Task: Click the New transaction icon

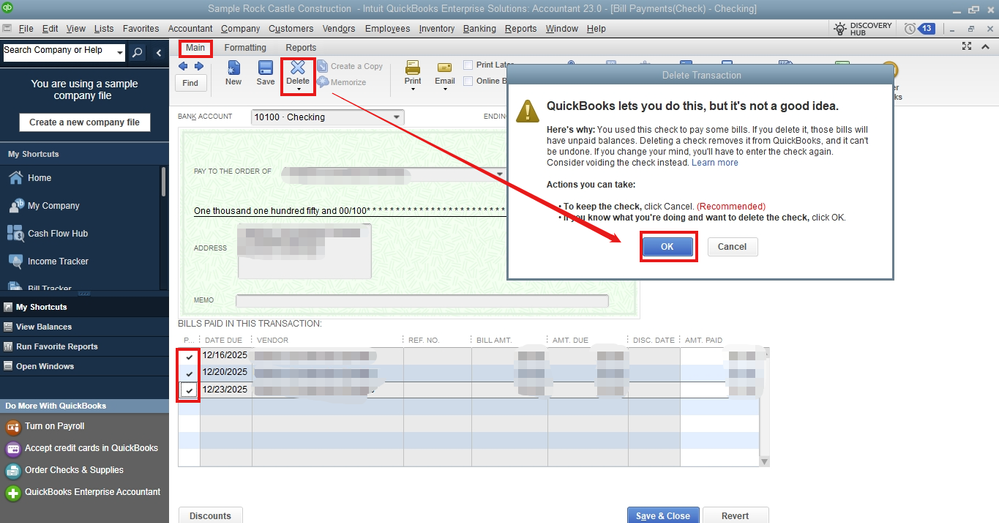Action: 233,68
